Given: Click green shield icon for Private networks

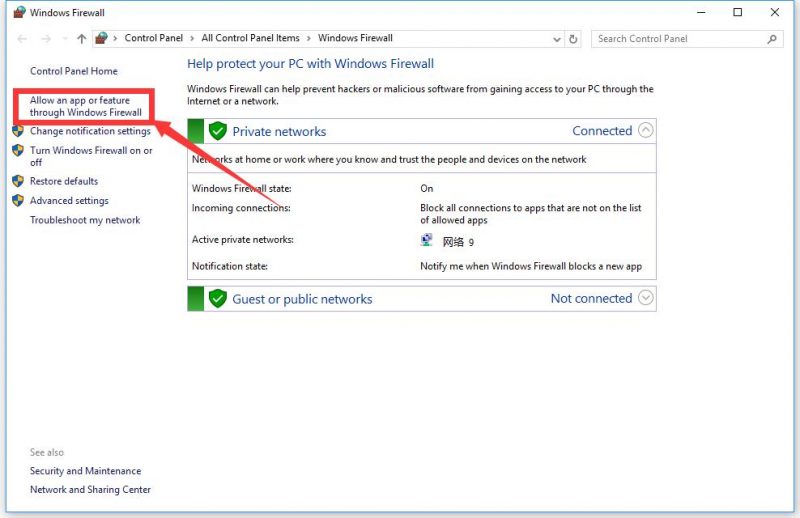Looking at the screenshot, I should pos(218,131).
